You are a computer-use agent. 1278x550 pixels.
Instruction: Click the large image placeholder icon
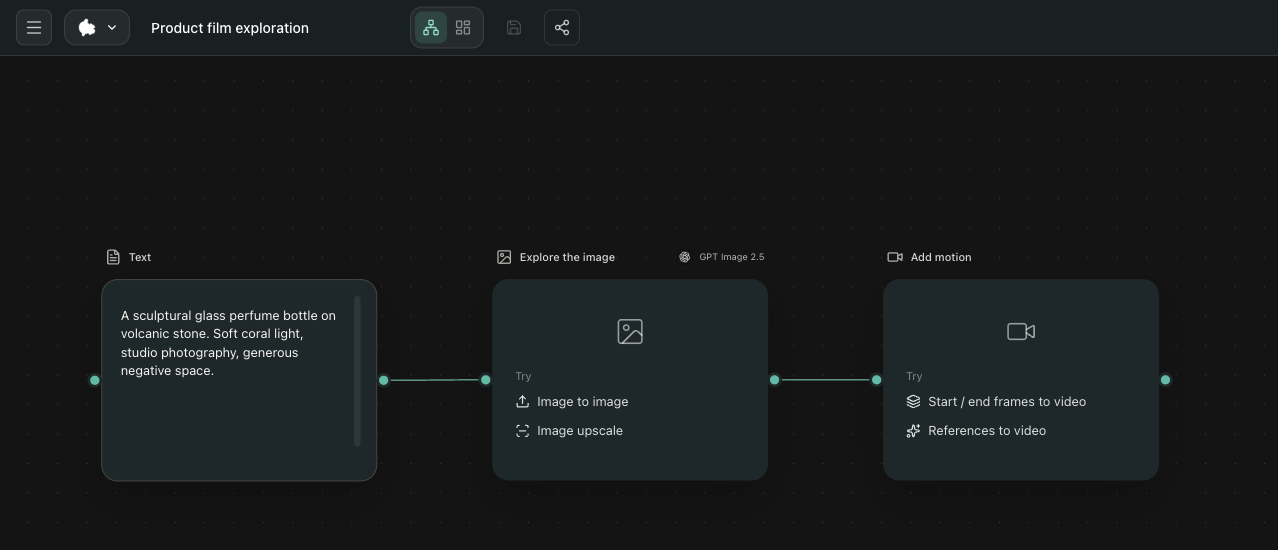click(630, 331)
